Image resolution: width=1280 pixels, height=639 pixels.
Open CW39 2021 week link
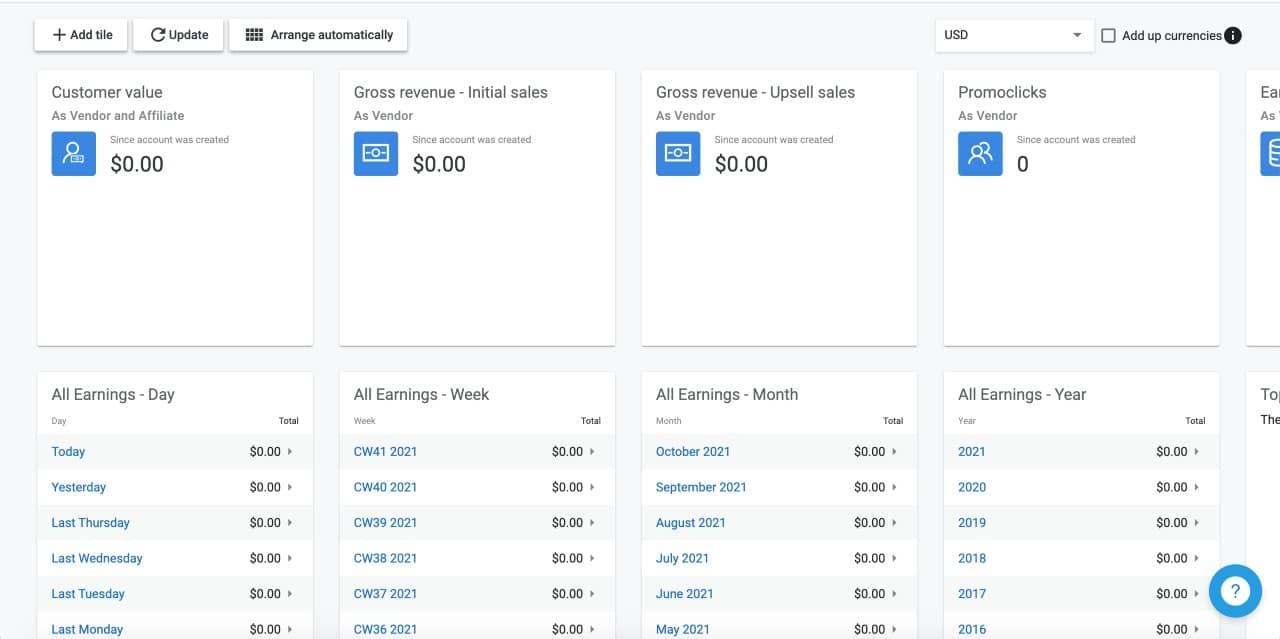click(385, 523)
